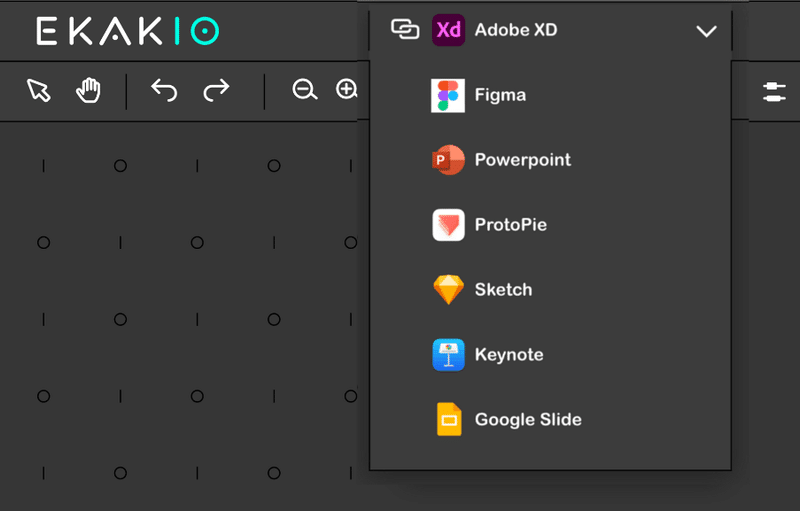800x511 pixels.
Task: Pick Google Slide option
Action: [550, 419]
